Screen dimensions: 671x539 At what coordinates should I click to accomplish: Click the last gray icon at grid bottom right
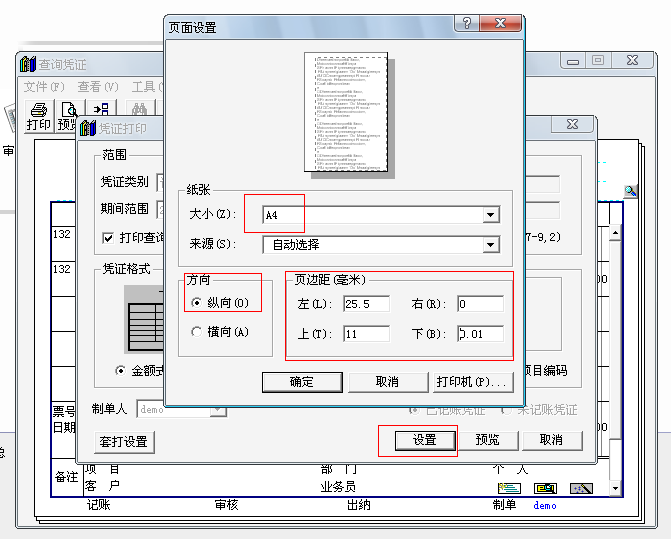(x=581, y=488)
